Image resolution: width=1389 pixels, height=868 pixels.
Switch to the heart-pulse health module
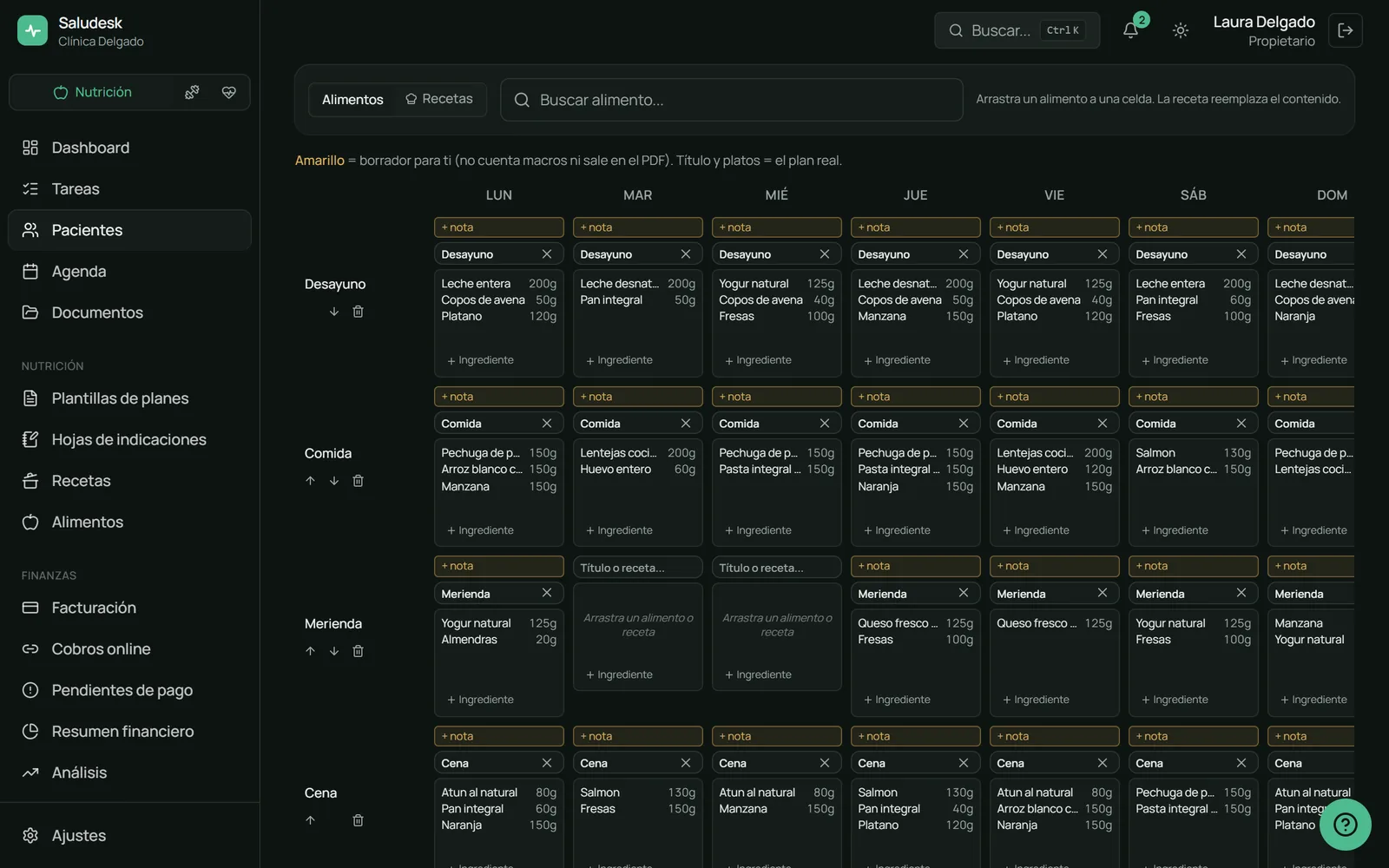(x=229, y=92)
